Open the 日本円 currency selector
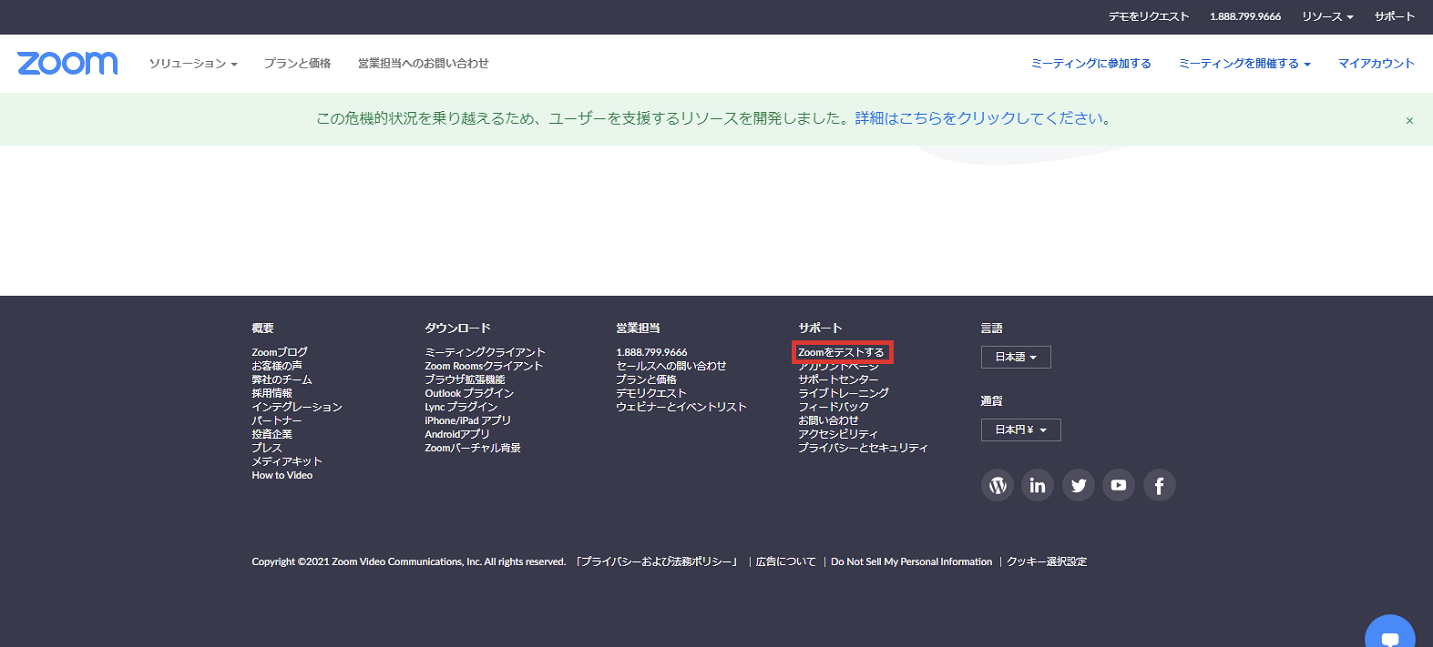Screen dimensions: 1433x647 (x=1020, y=429)
